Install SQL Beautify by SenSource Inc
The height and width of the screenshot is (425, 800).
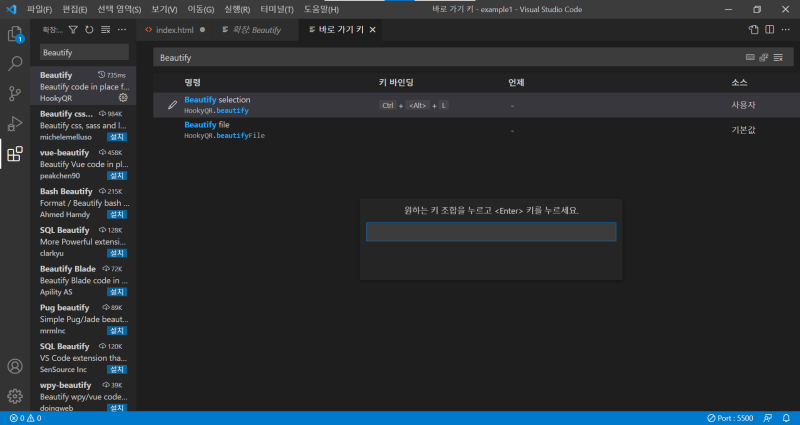click(x=117, y=369)
